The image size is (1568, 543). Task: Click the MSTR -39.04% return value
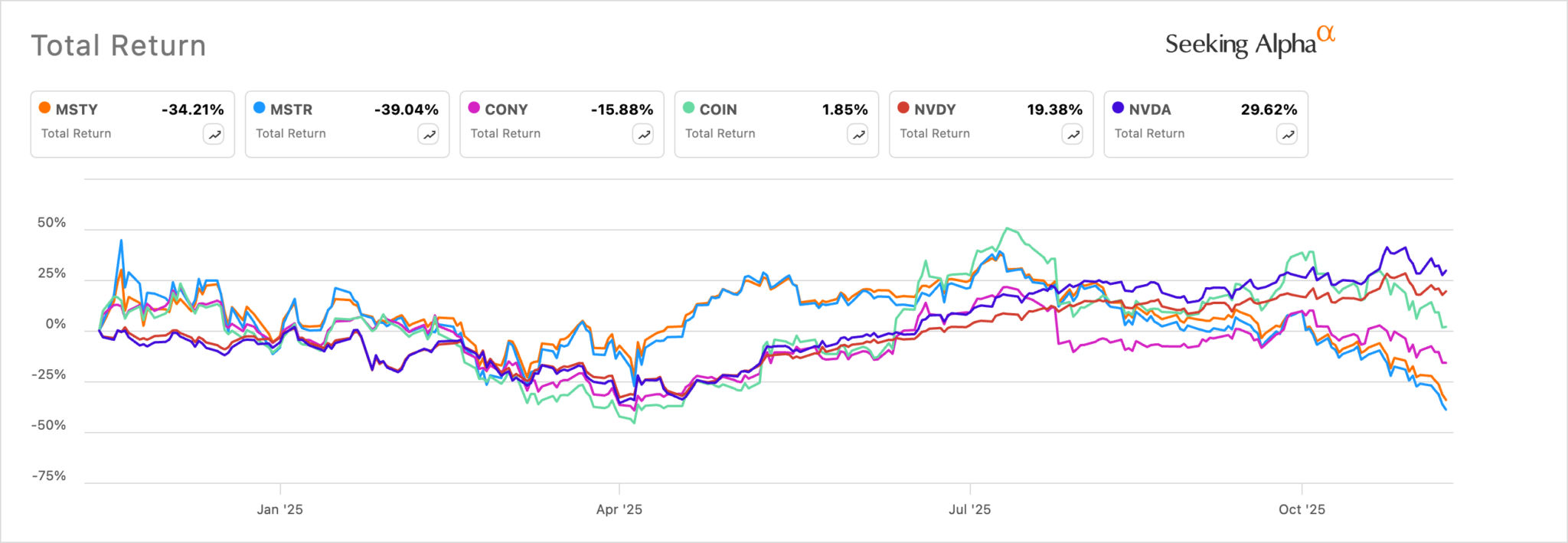click(406, 110)
